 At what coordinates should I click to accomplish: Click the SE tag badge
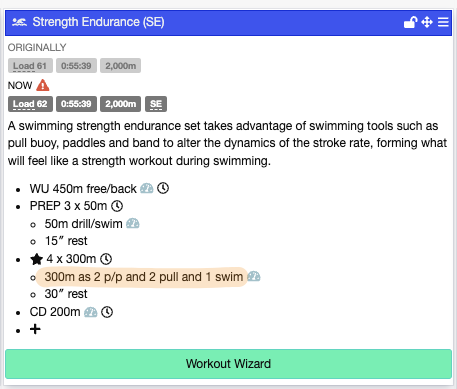[156, 104]
